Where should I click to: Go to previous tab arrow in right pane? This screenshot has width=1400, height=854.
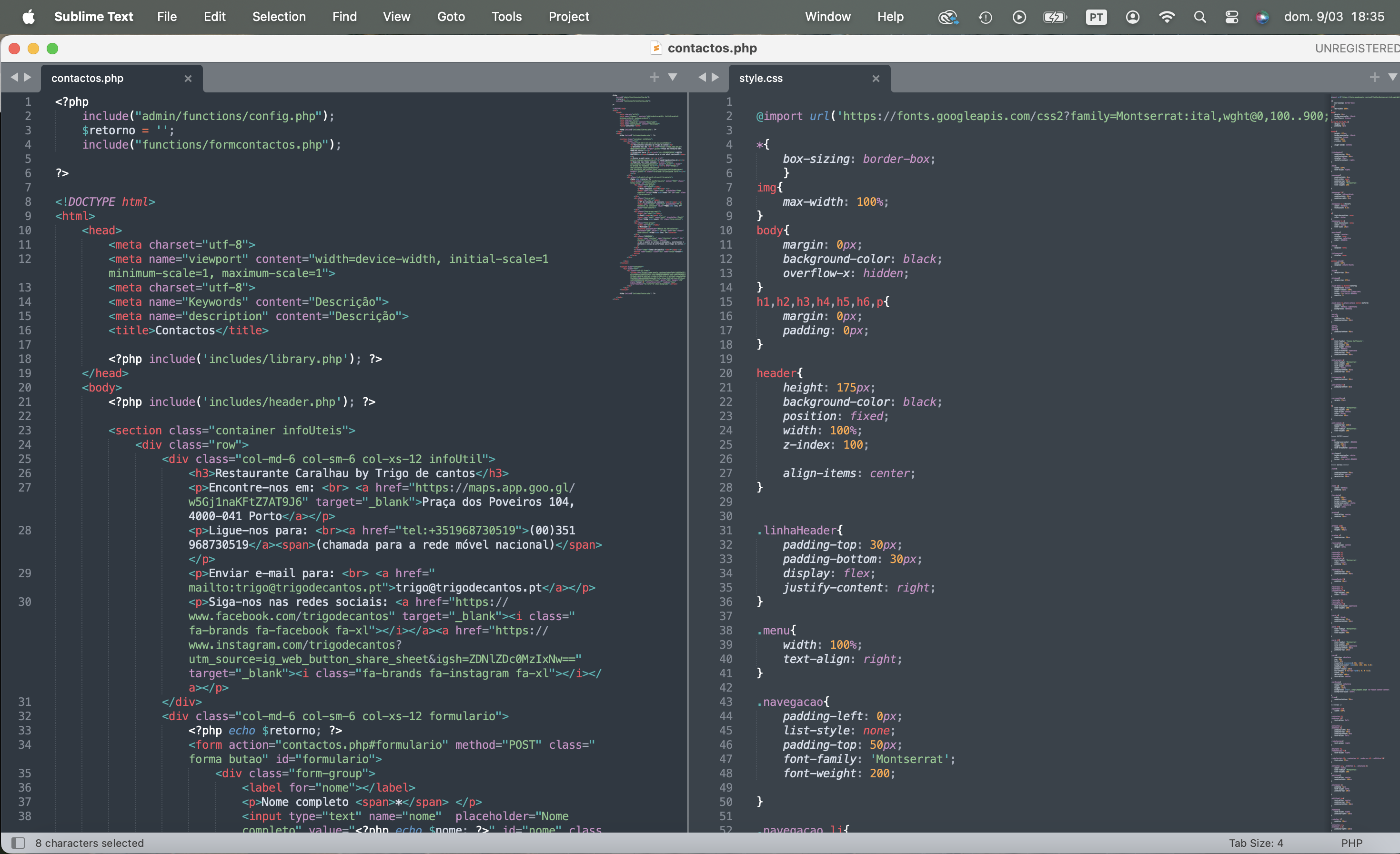point(702,77)
